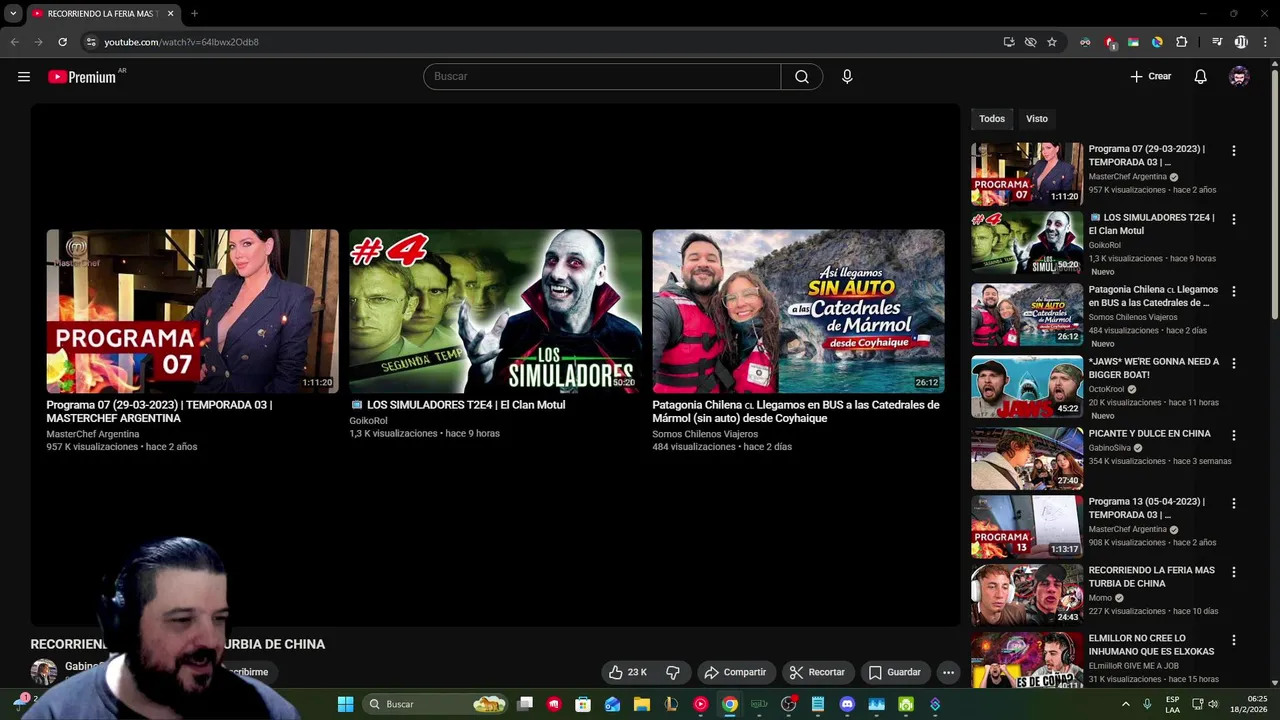1280x720 pixels.
Task: Open the volume icon in system tray
Action: [1213, 704]
